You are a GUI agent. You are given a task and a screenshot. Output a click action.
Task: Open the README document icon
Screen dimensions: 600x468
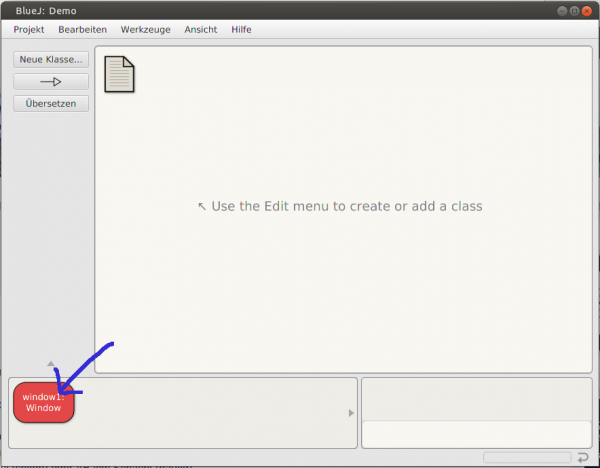pos(120,74)
